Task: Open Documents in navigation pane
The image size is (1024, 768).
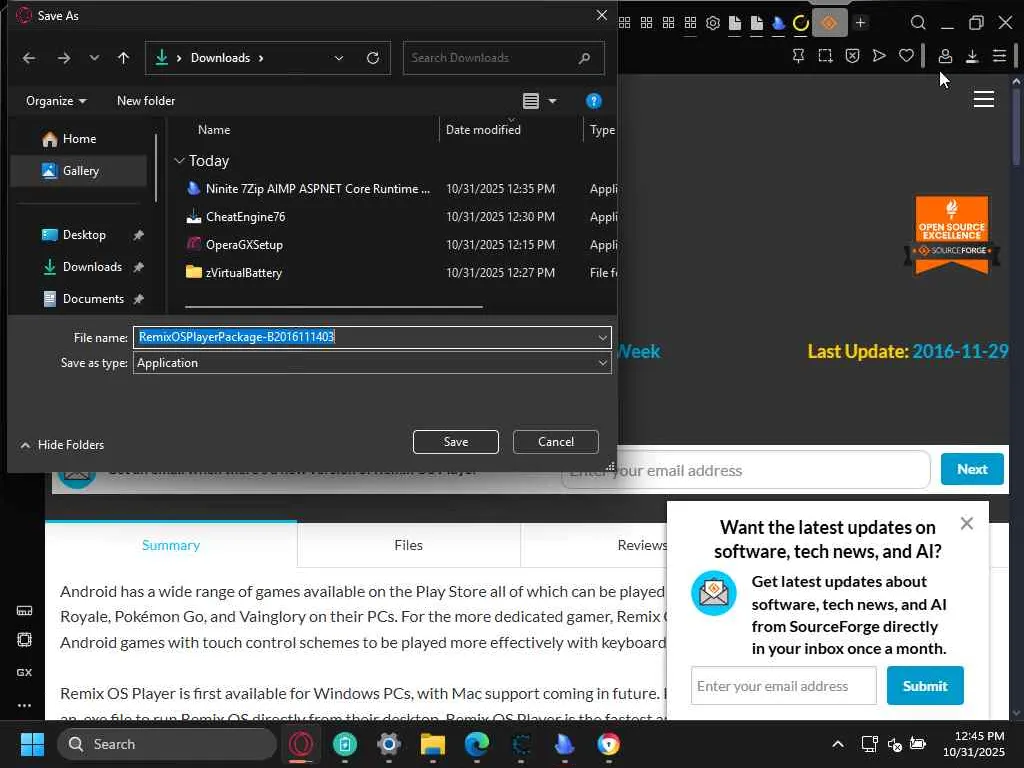Action: coord(93,299)
